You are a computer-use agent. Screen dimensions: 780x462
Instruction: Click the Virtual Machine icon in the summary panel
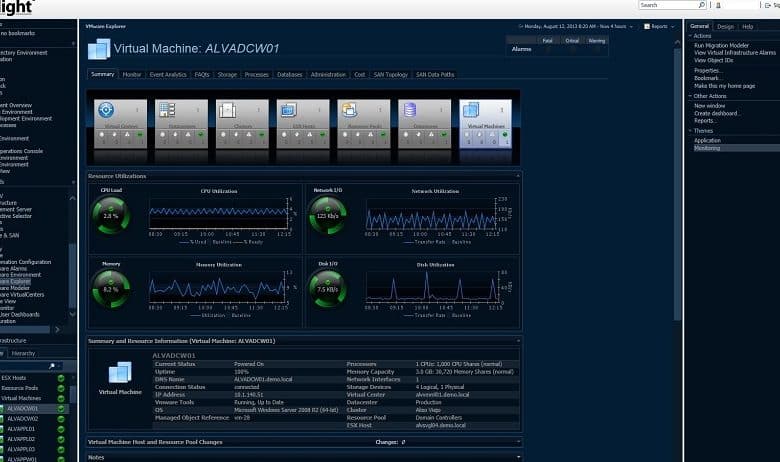(120, 372)
